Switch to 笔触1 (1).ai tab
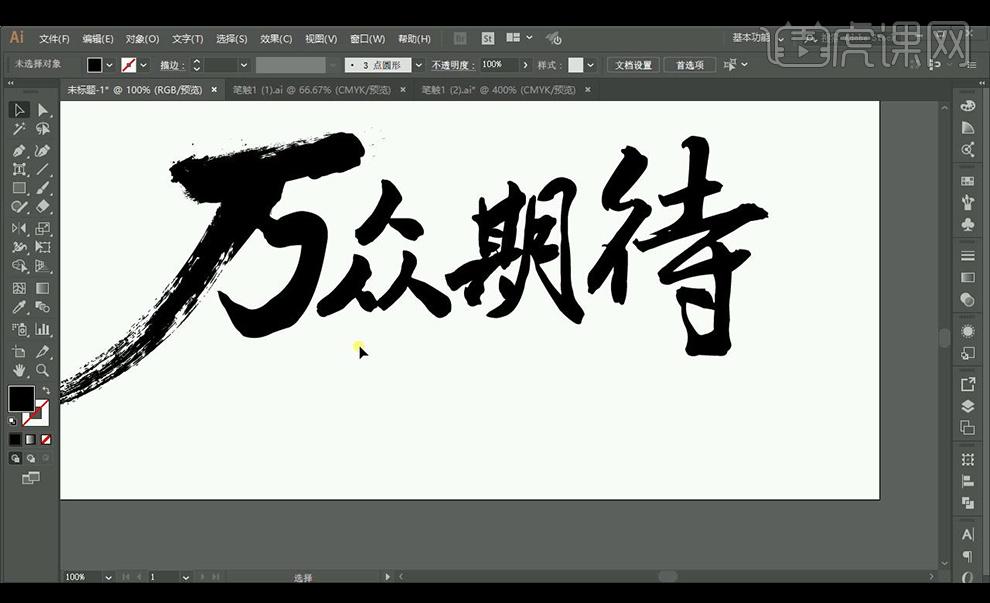Screen dimensions: 990x603 (x=312, y=90)
